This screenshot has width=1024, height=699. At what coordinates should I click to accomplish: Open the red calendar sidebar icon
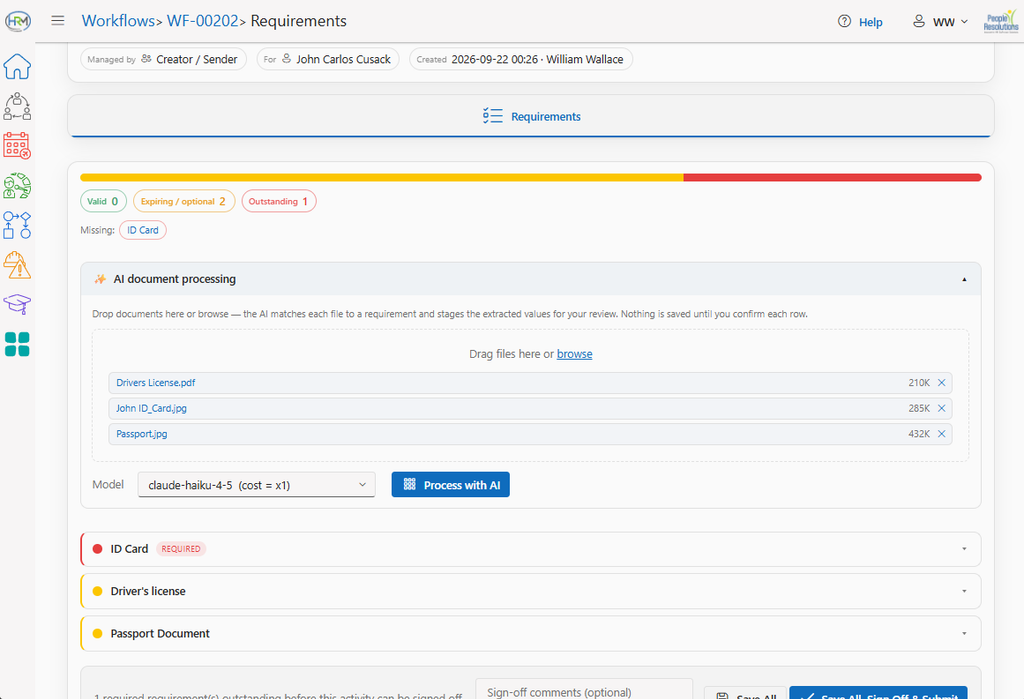17,146
